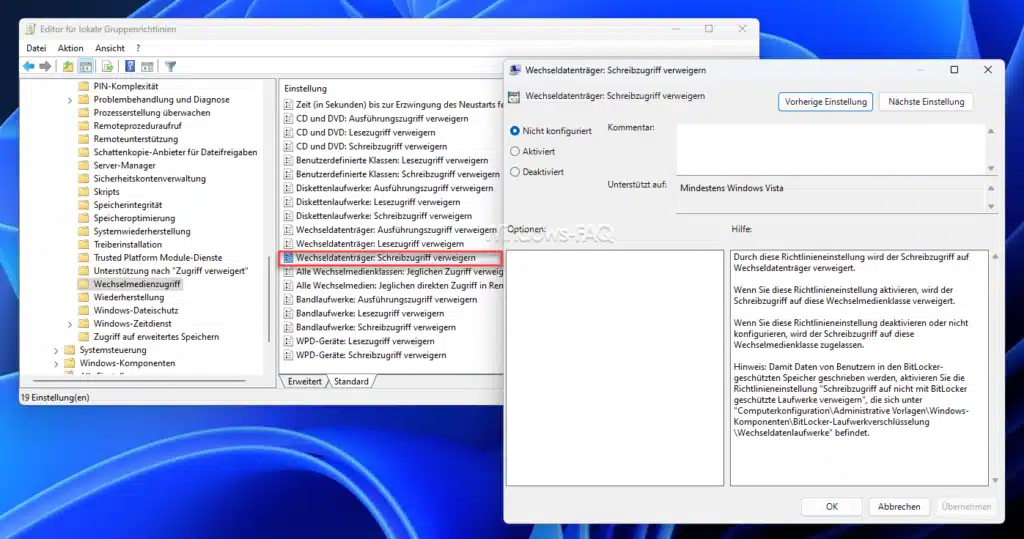Image resolution: width=1024 pixels, height=539 pixels.
Task: Click the policy dialog title bar icon
Action: (x=515, y=70)
